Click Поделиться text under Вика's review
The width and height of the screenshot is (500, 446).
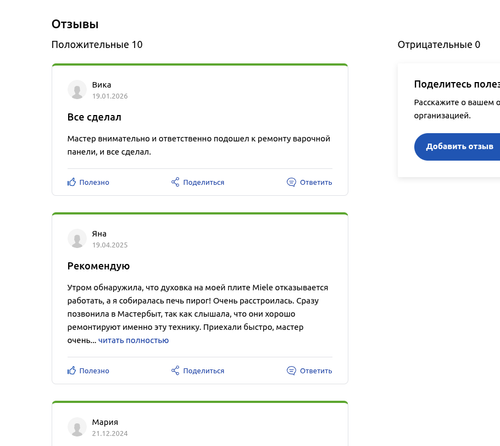pos(204,182)
